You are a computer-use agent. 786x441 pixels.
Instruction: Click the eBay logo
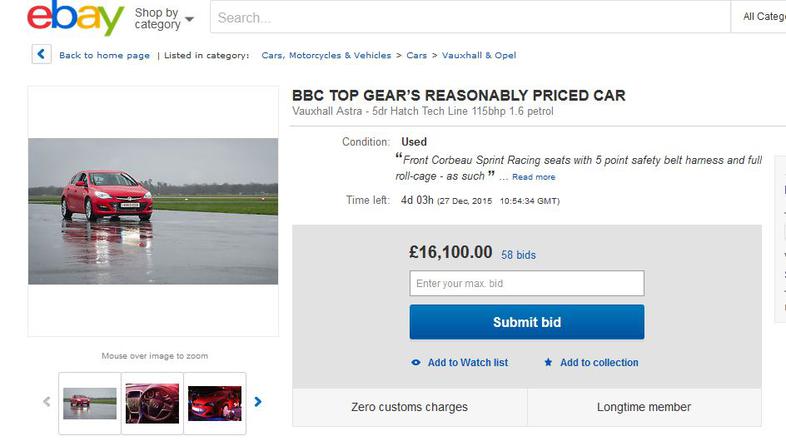tap(75, 18)
